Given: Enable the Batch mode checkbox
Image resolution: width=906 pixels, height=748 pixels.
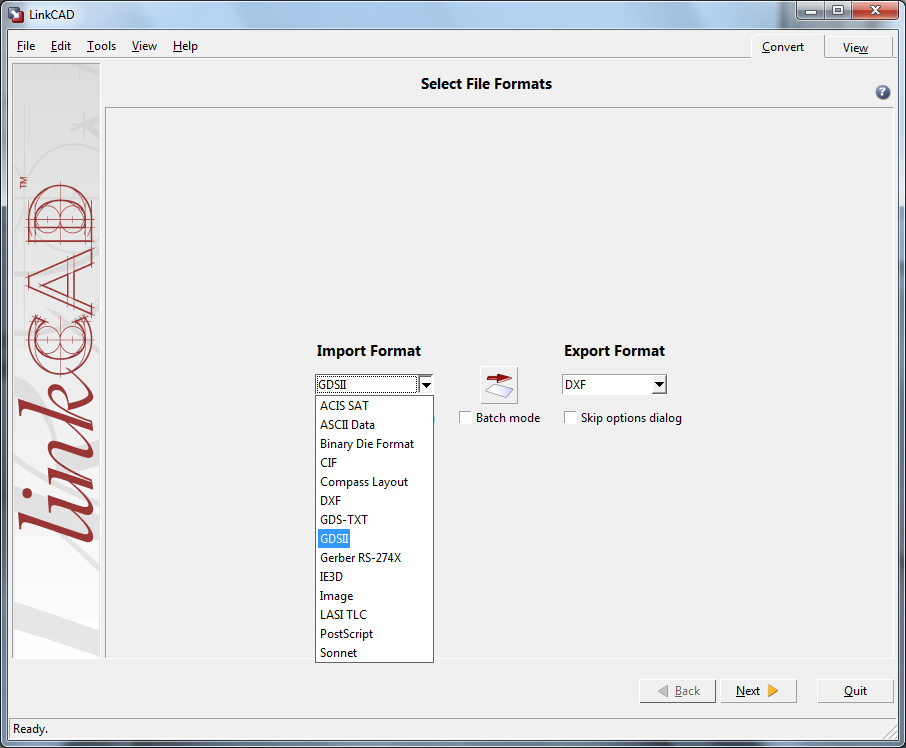Looking at the screenshot, I should point(465,418).
